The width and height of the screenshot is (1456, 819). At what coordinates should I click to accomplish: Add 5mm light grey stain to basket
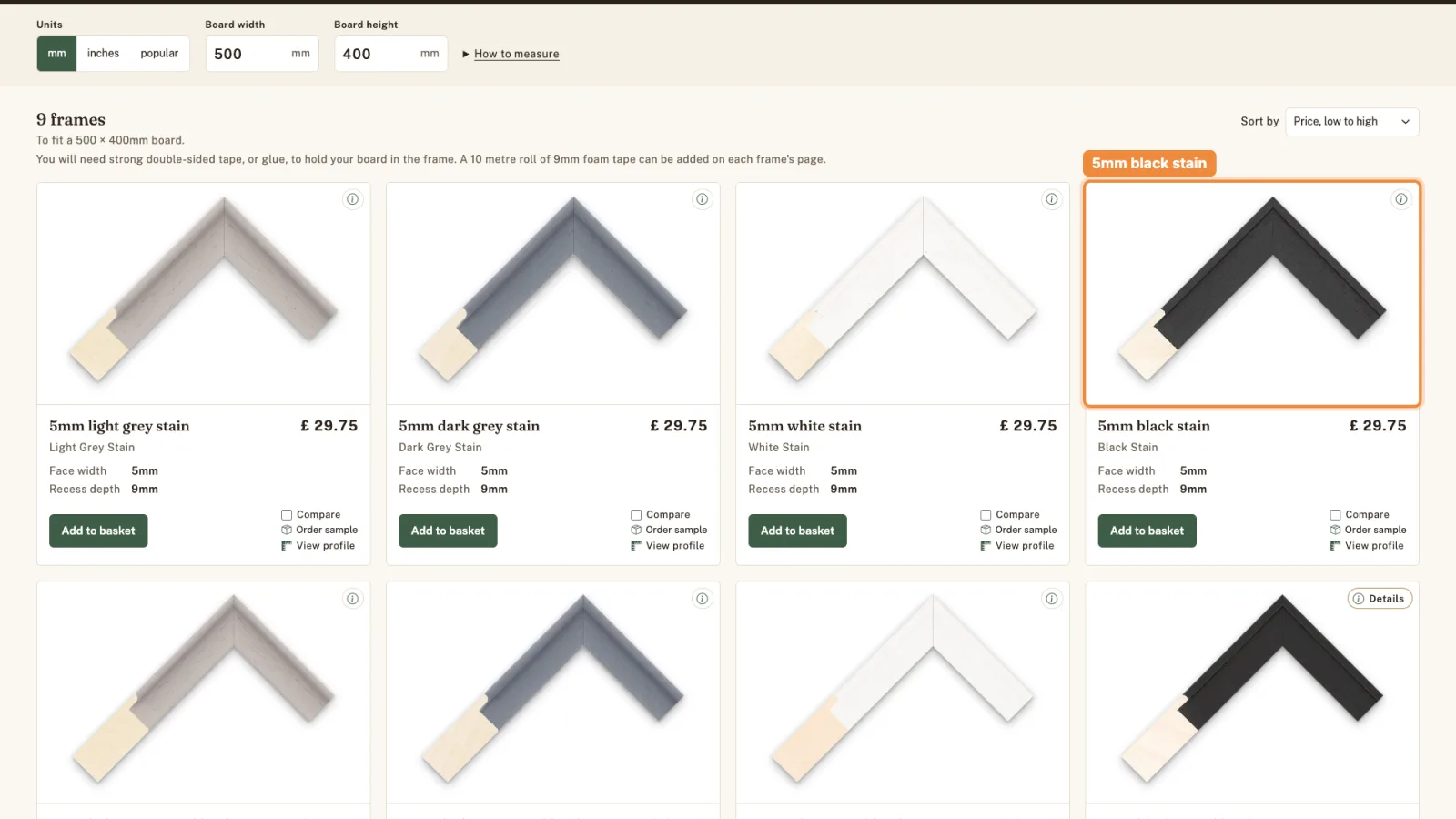[98, 531]
